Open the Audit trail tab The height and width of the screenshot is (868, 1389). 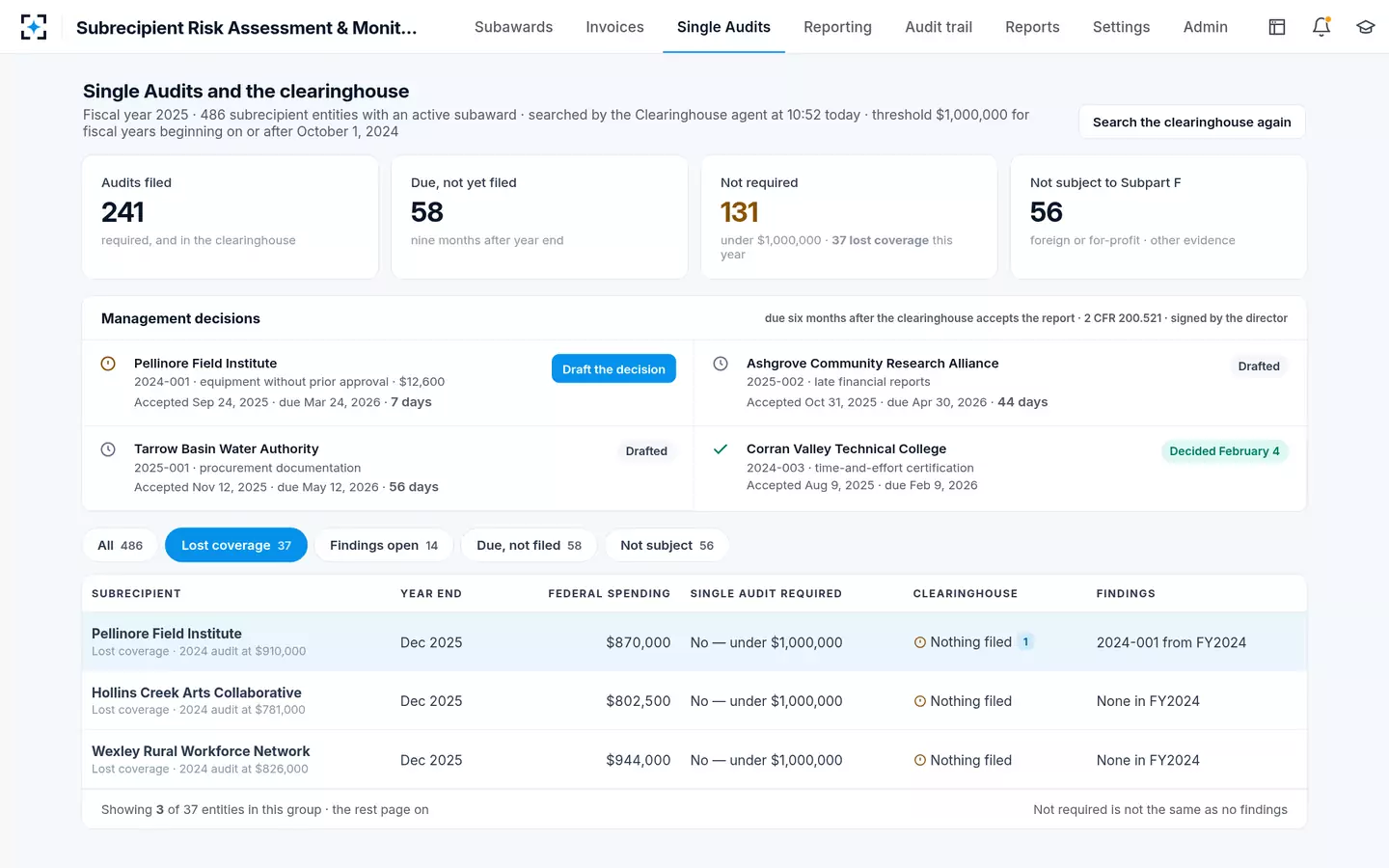[x=939, y=27]
